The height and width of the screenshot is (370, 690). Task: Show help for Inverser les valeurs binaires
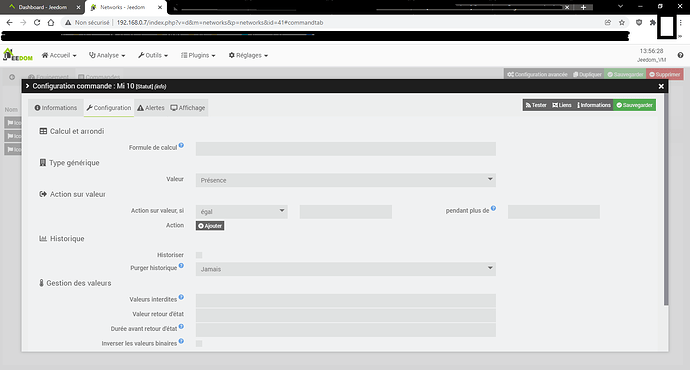[181, 341]
